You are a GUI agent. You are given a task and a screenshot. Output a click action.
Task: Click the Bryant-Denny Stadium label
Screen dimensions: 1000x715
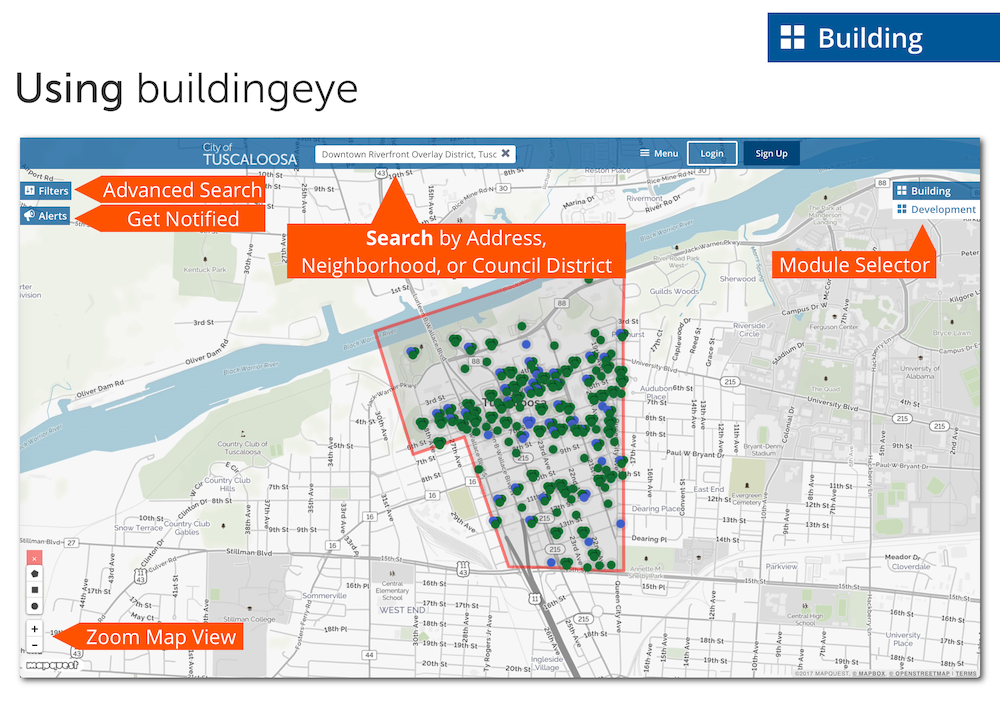tap(763, 450)
